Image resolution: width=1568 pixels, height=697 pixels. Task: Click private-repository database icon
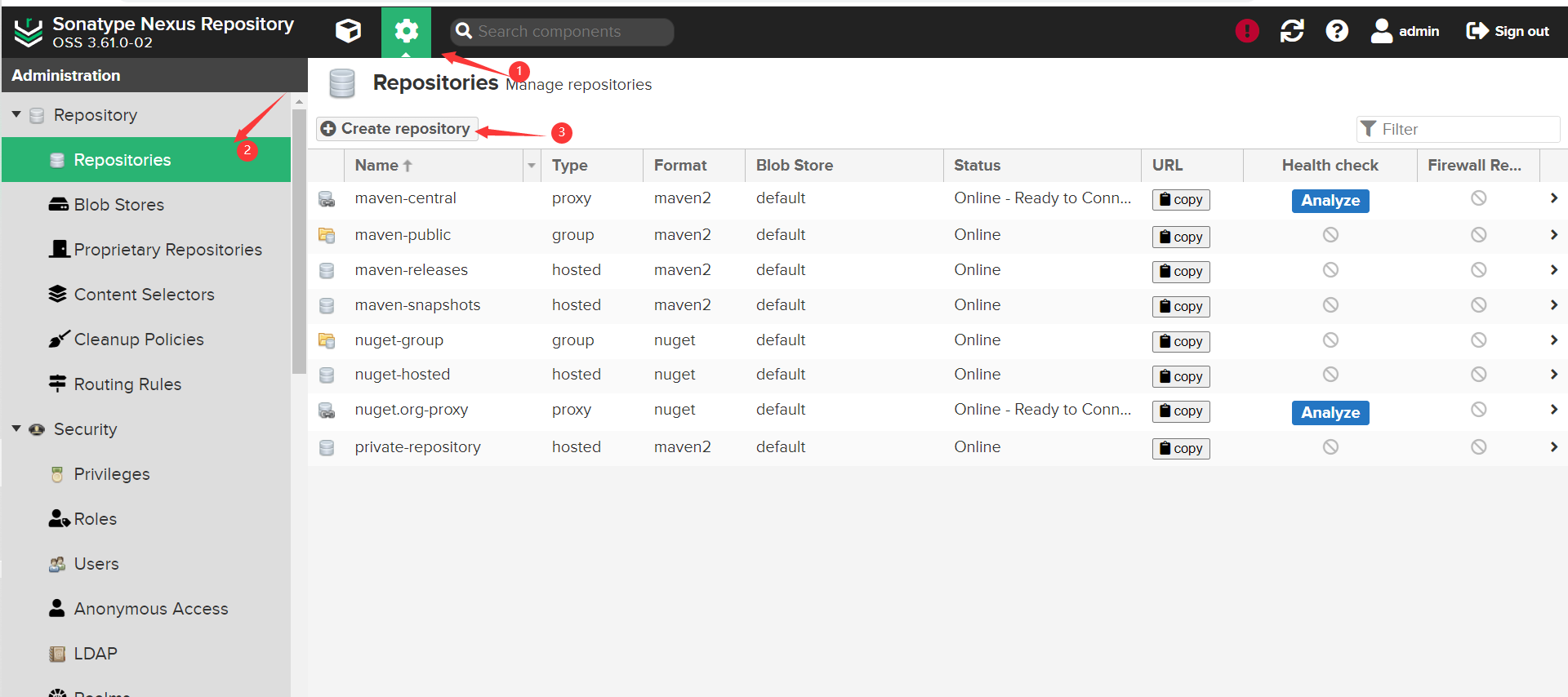327,448
